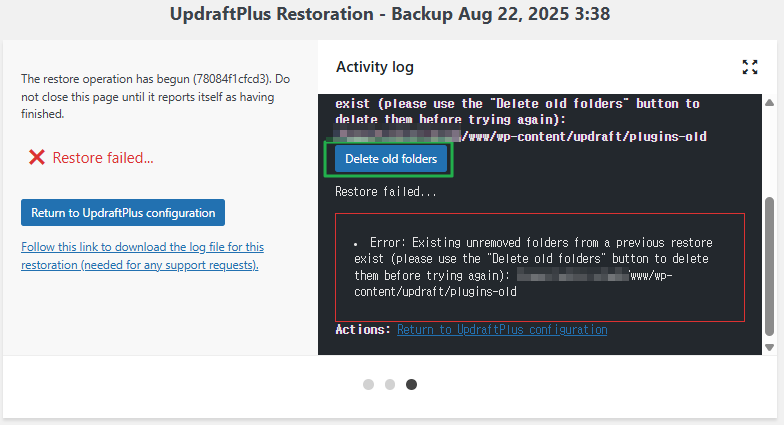This screenshot has width=784, height=425.
Task: Click the red X restore failed icon
Action: point(37,157)
